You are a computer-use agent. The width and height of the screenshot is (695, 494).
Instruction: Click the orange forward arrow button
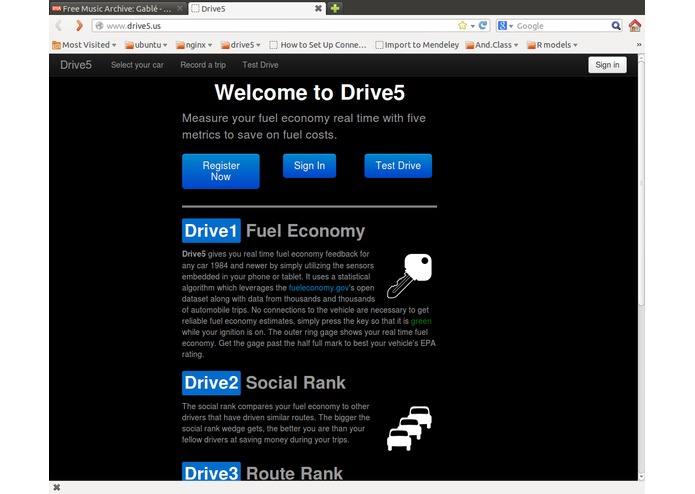click(79, 26)
